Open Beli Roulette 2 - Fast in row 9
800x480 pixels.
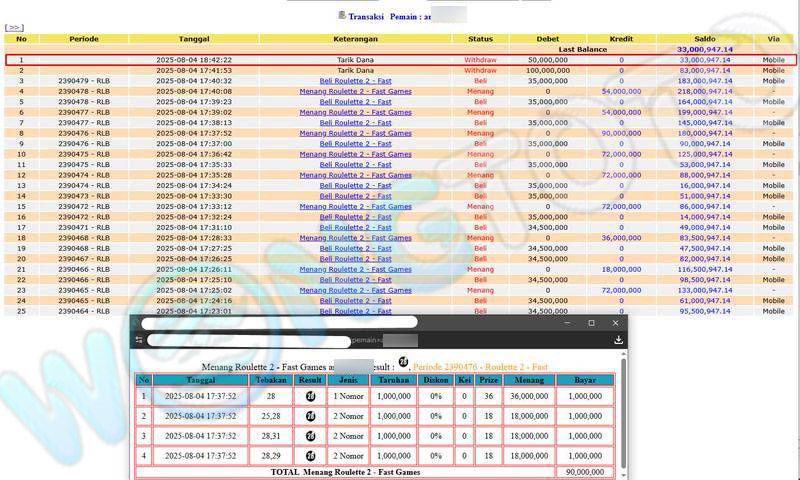[356, 144]
